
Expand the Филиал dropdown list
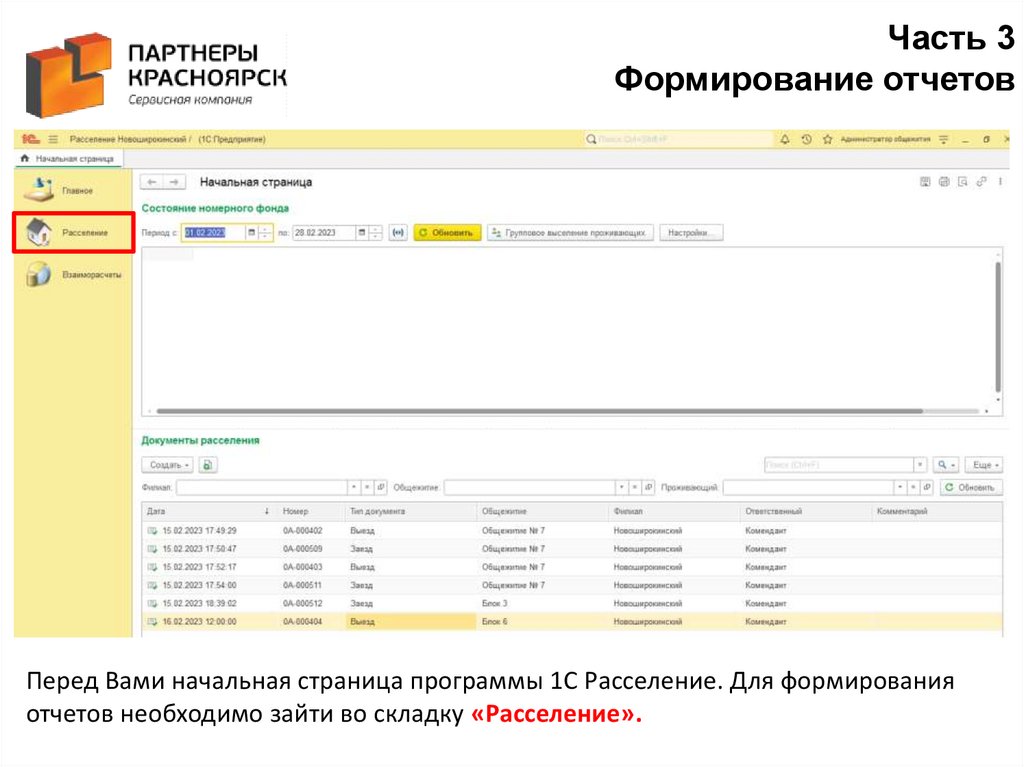coord(353,487)
